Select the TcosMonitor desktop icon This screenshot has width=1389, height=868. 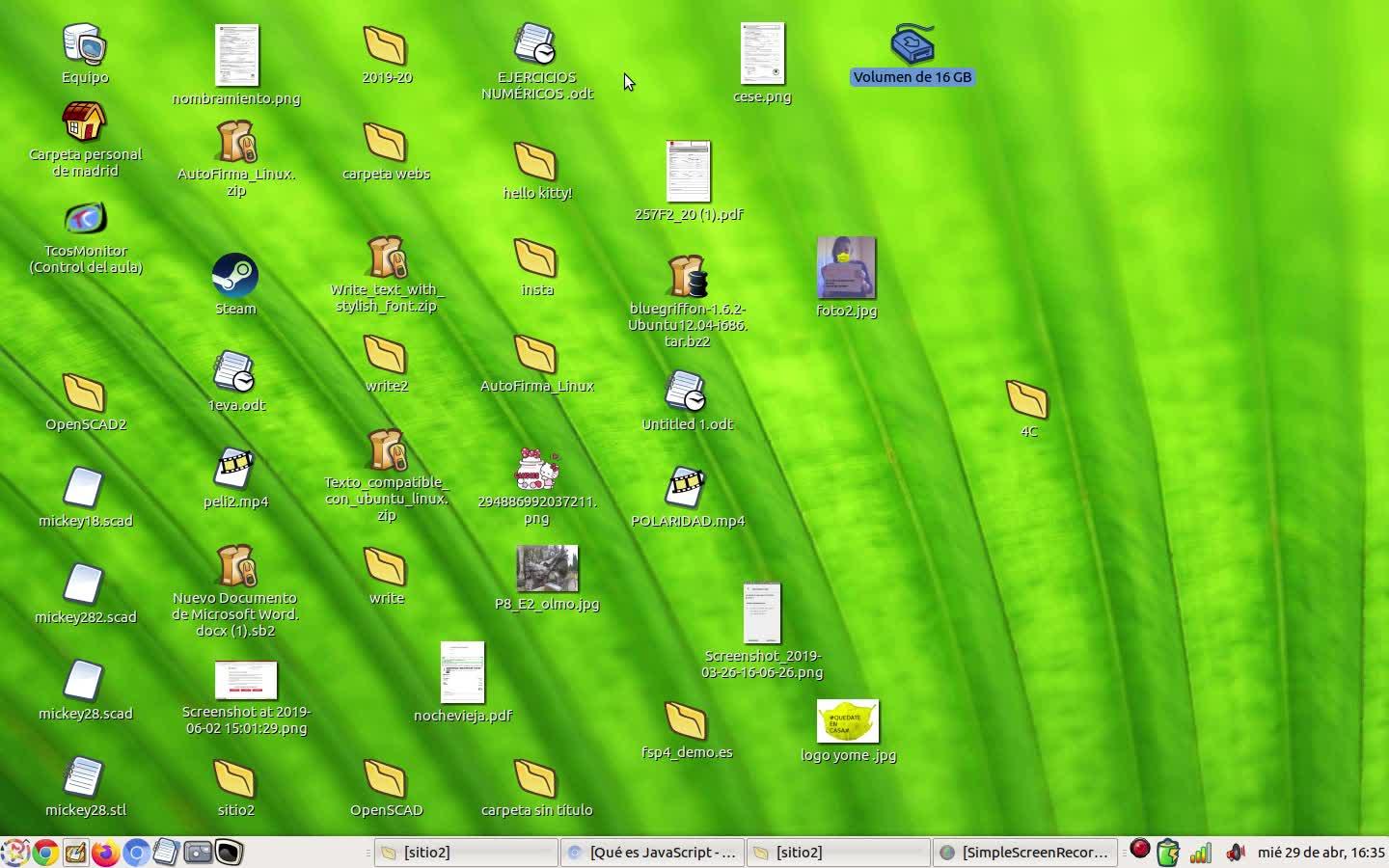tap(86, 220)
